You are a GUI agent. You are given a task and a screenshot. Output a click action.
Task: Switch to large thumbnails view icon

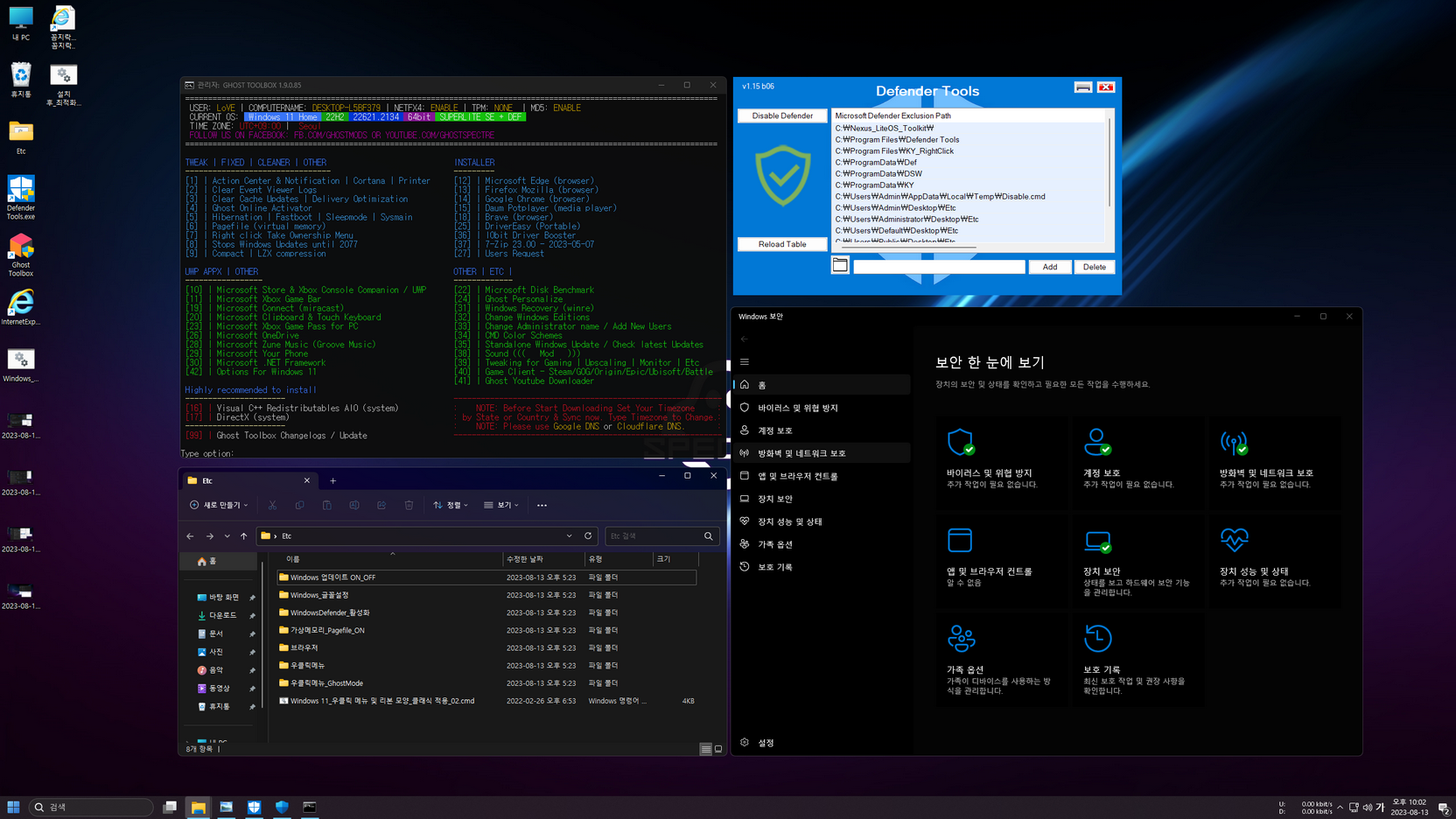718,749
